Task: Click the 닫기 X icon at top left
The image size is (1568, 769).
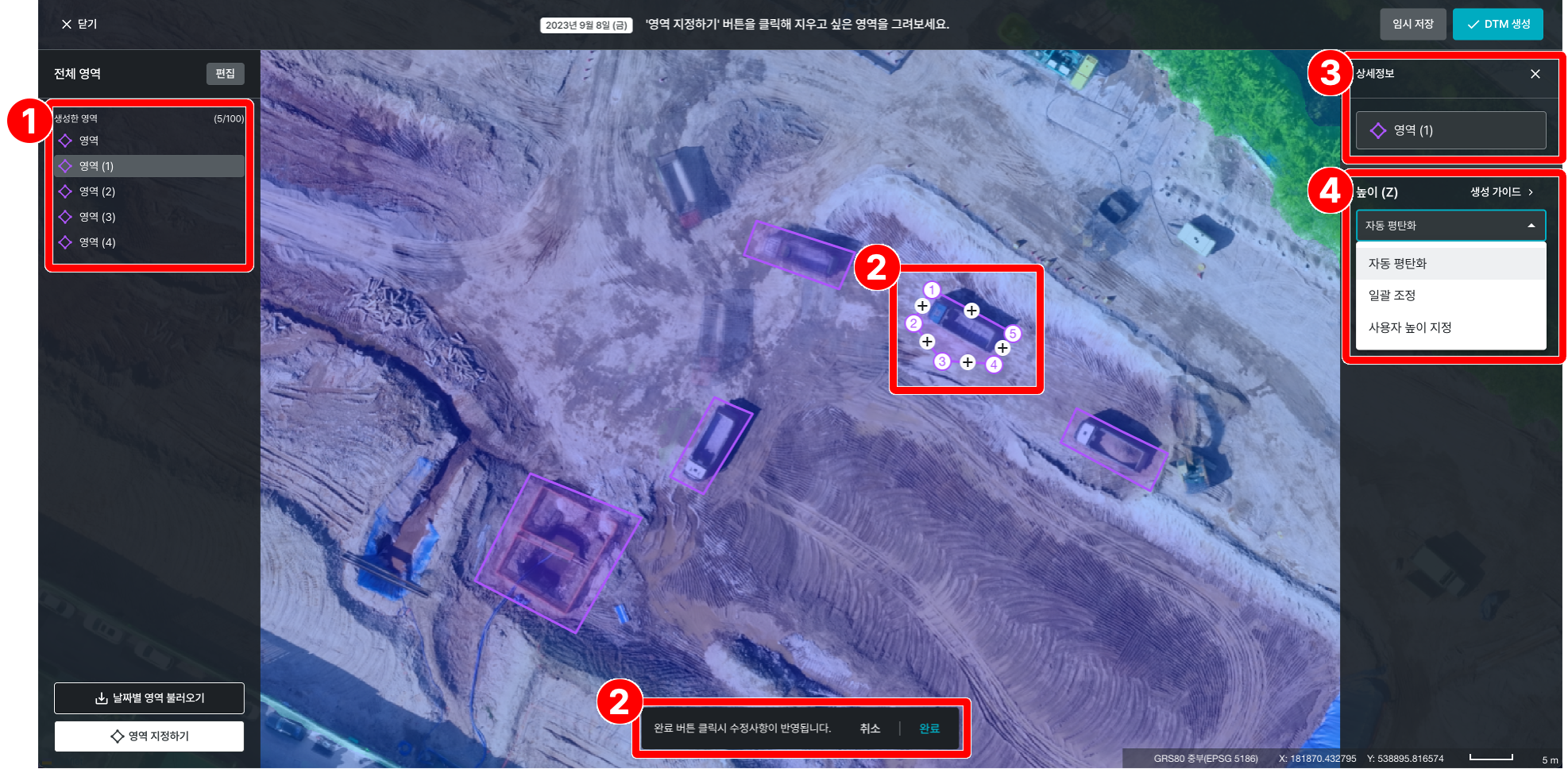Action: tap(67, 25)
